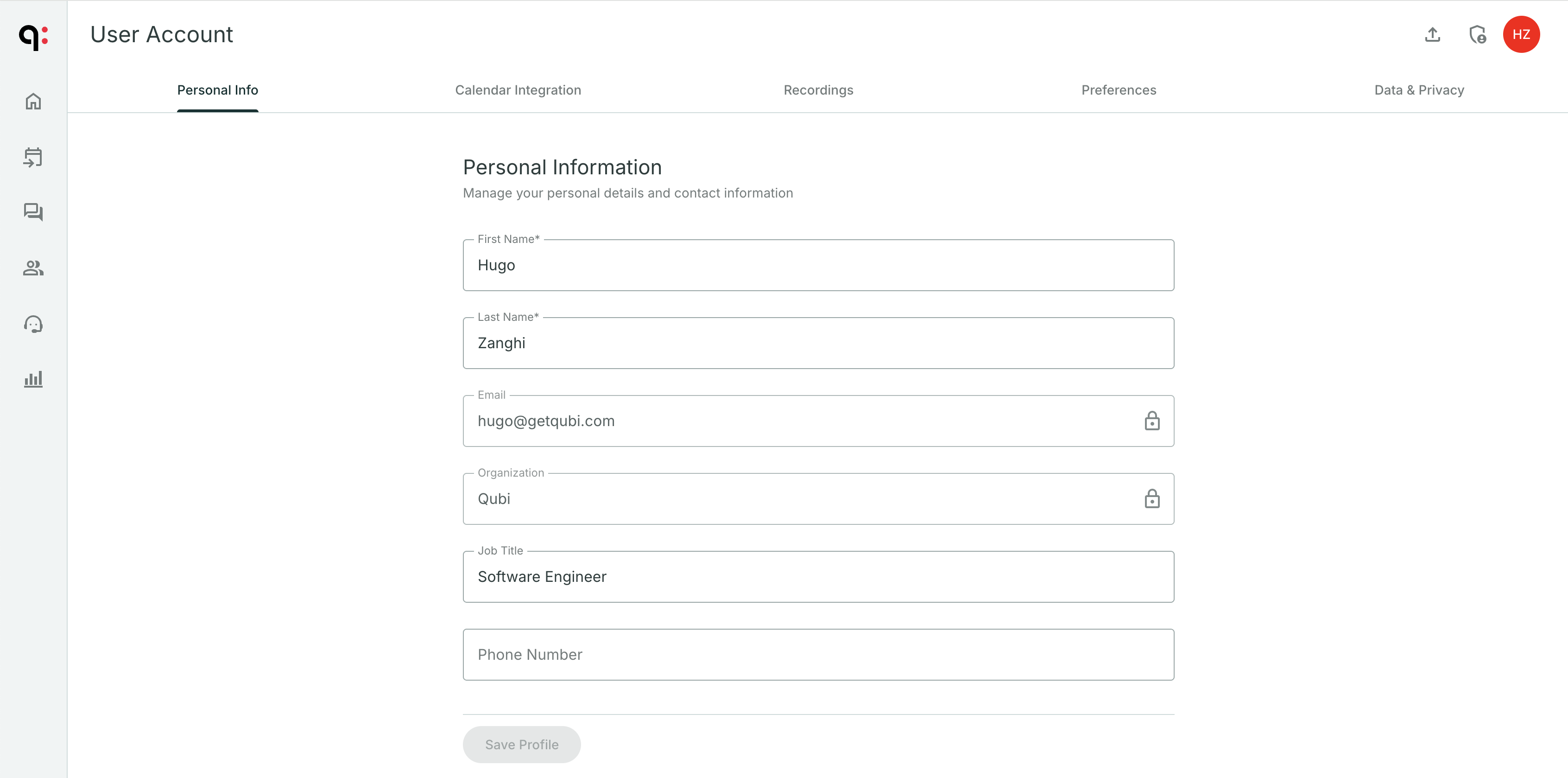Screen dimensions: 1568x778
Task: Select the Preferences tab
Action: click(x=1118, y=89)
